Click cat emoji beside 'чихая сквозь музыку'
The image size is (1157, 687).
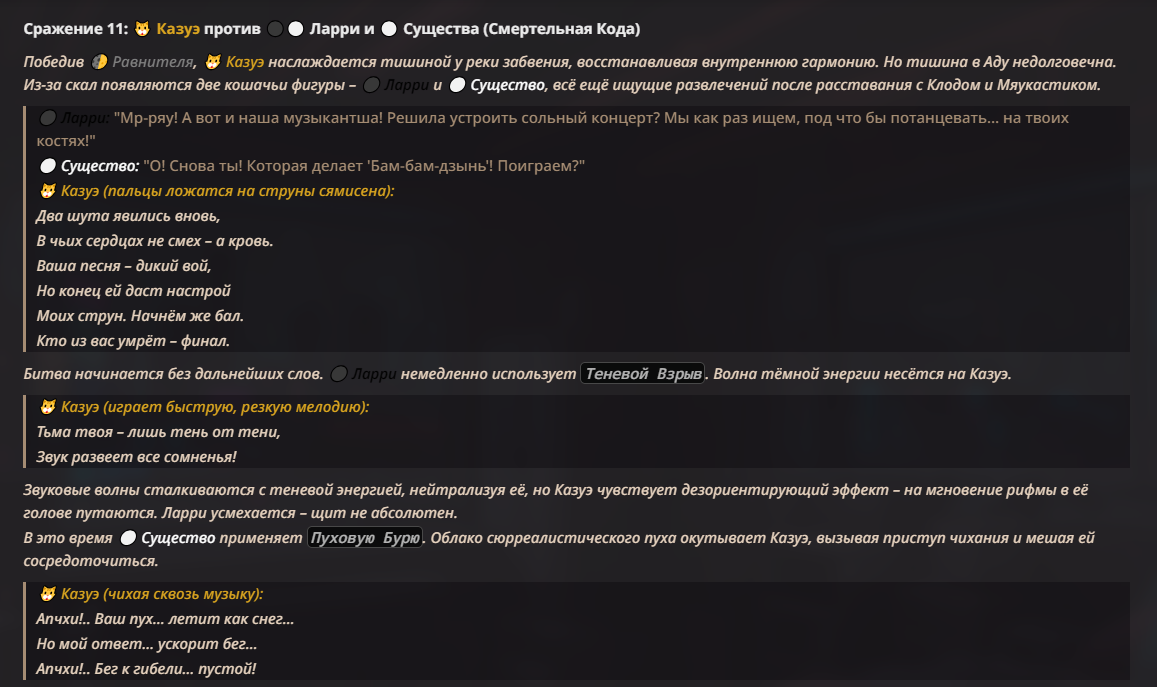(47, 594)
